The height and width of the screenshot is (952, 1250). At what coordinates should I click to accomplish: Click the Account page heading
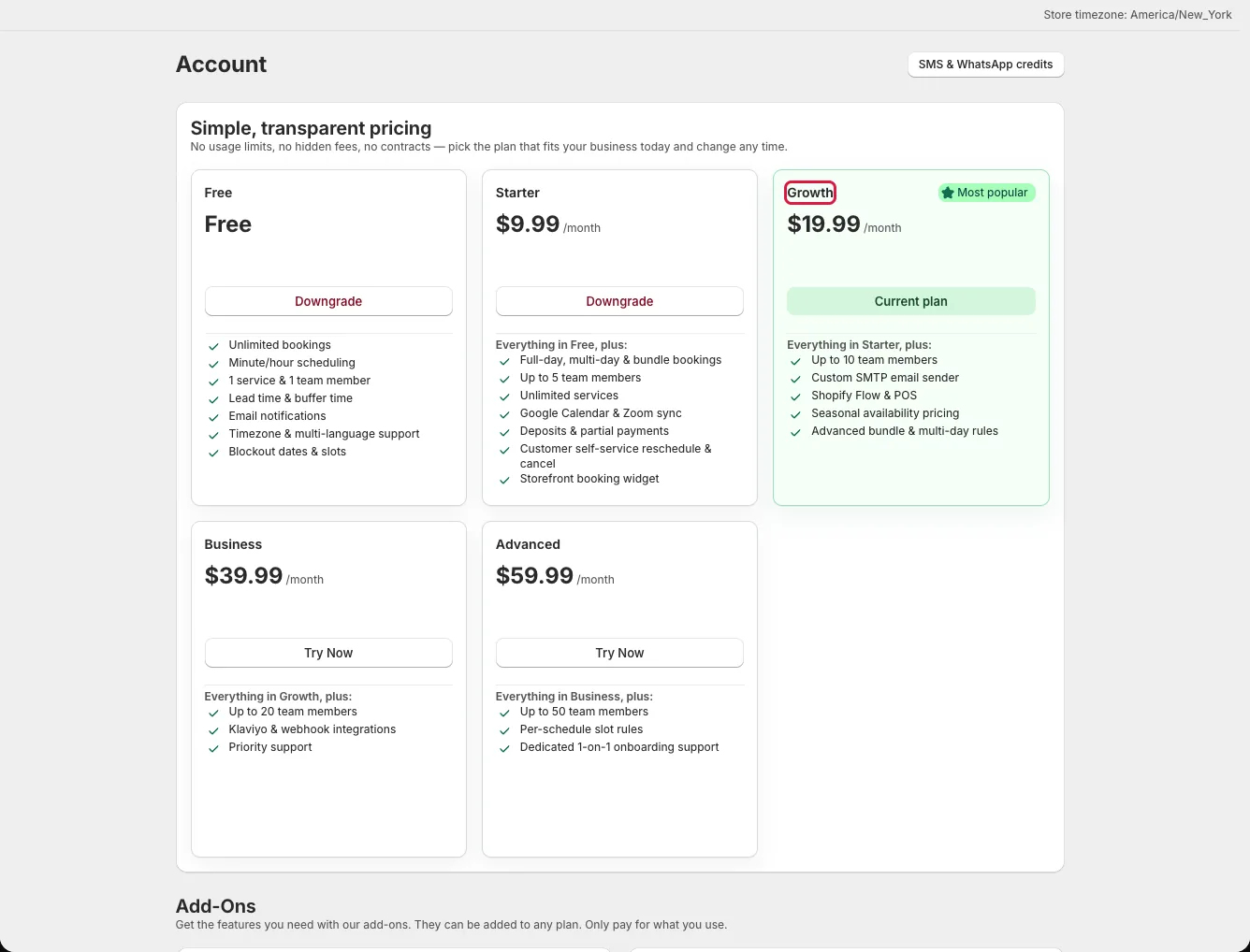[x=222, y=65]
